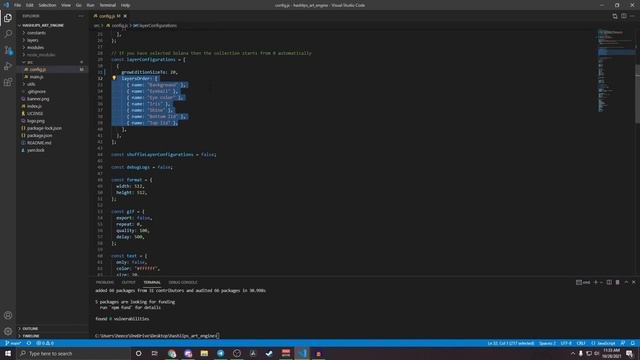640x360 pixels.
Task: Select the Terminal panel tab
Action: coord(152,282)
